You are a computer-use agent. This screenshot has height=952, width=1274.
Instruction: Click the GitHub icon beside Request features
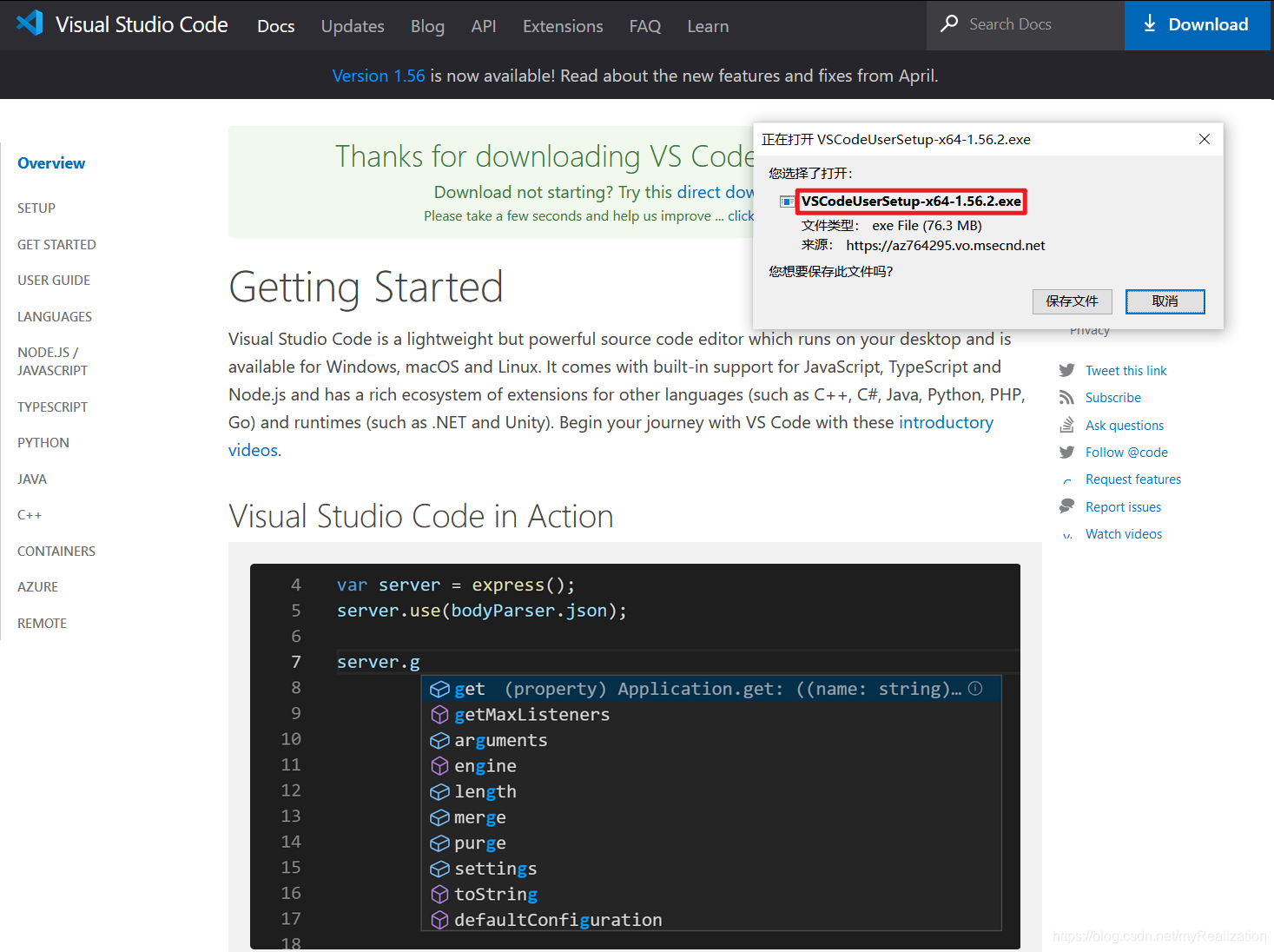[1066, 479]
